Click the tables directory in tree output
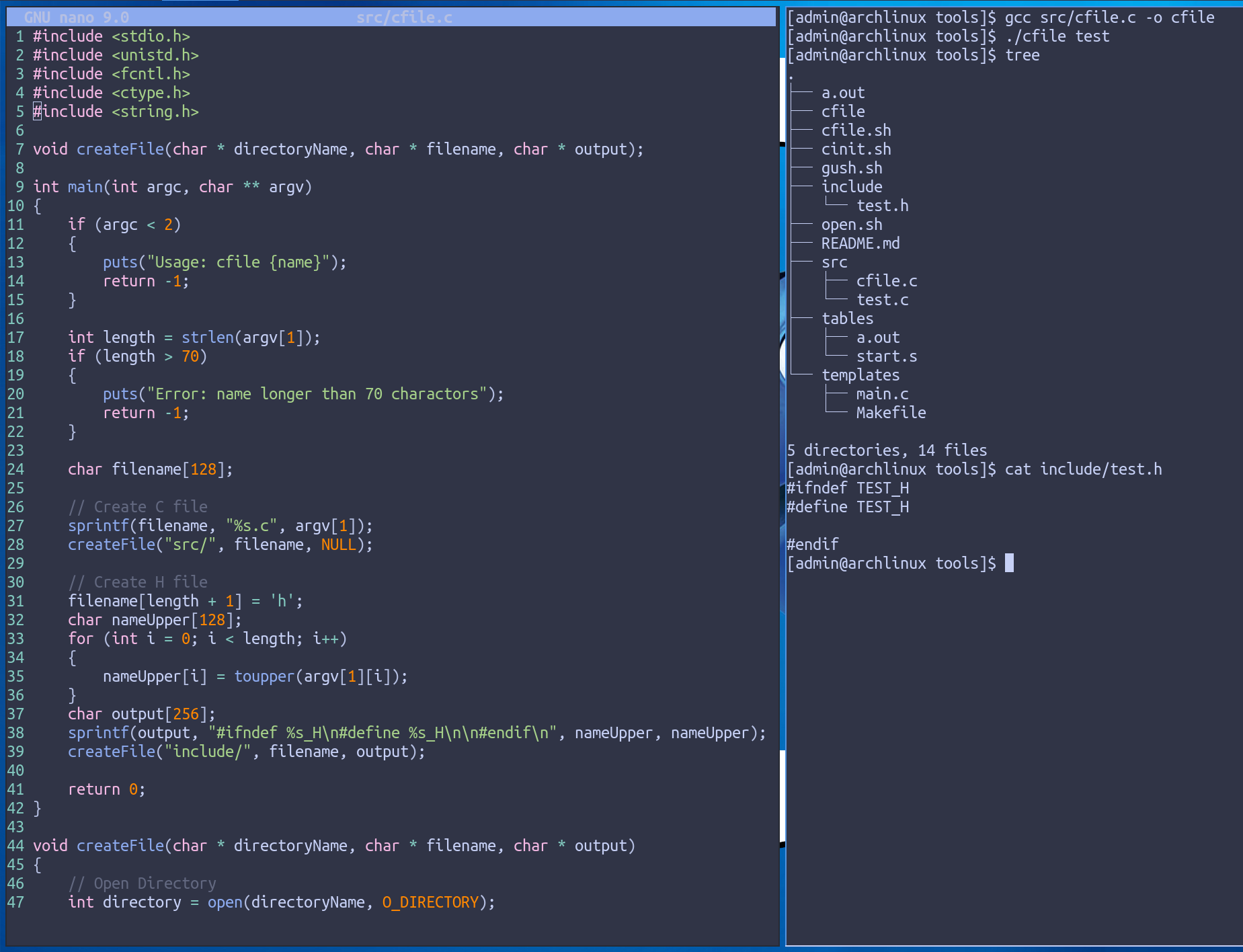1243x952 pixels. pyautogui.click(x=848, y=319)
